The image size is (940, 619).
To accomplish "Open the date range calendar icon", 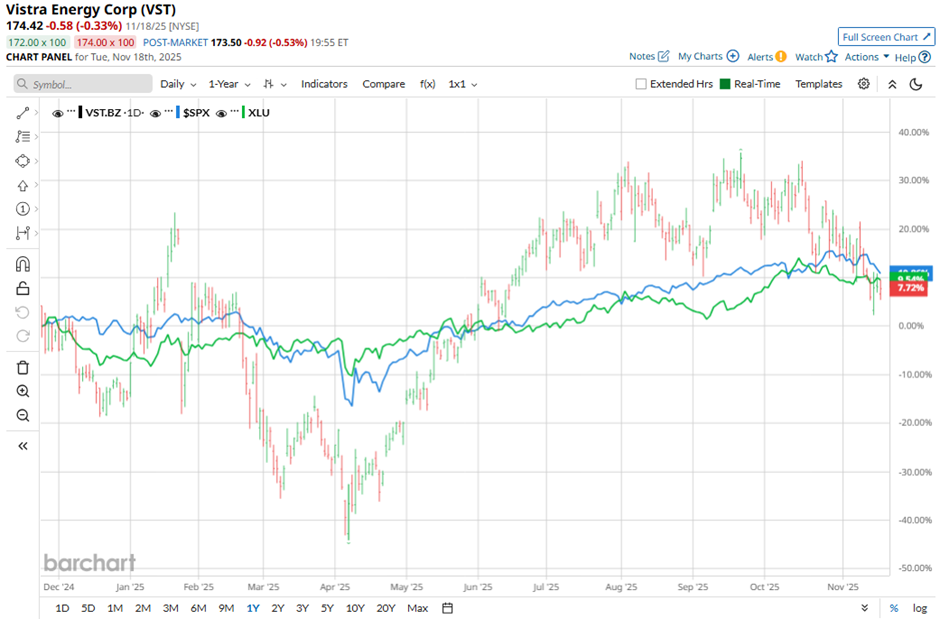I will click(x=447, y=608).
